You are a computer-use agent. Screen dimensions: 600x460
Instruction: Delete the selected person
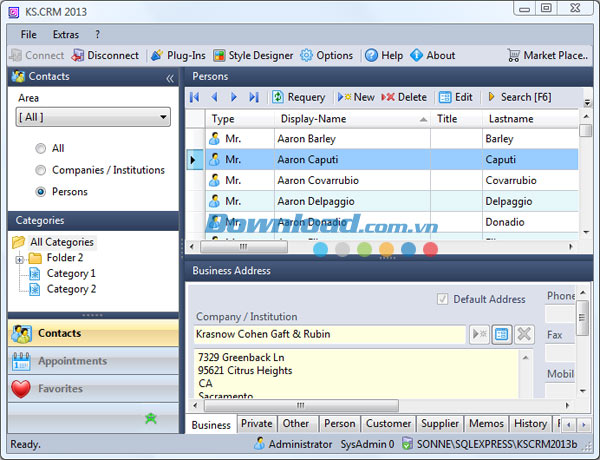pyautogui.click(x=404, y=97)
